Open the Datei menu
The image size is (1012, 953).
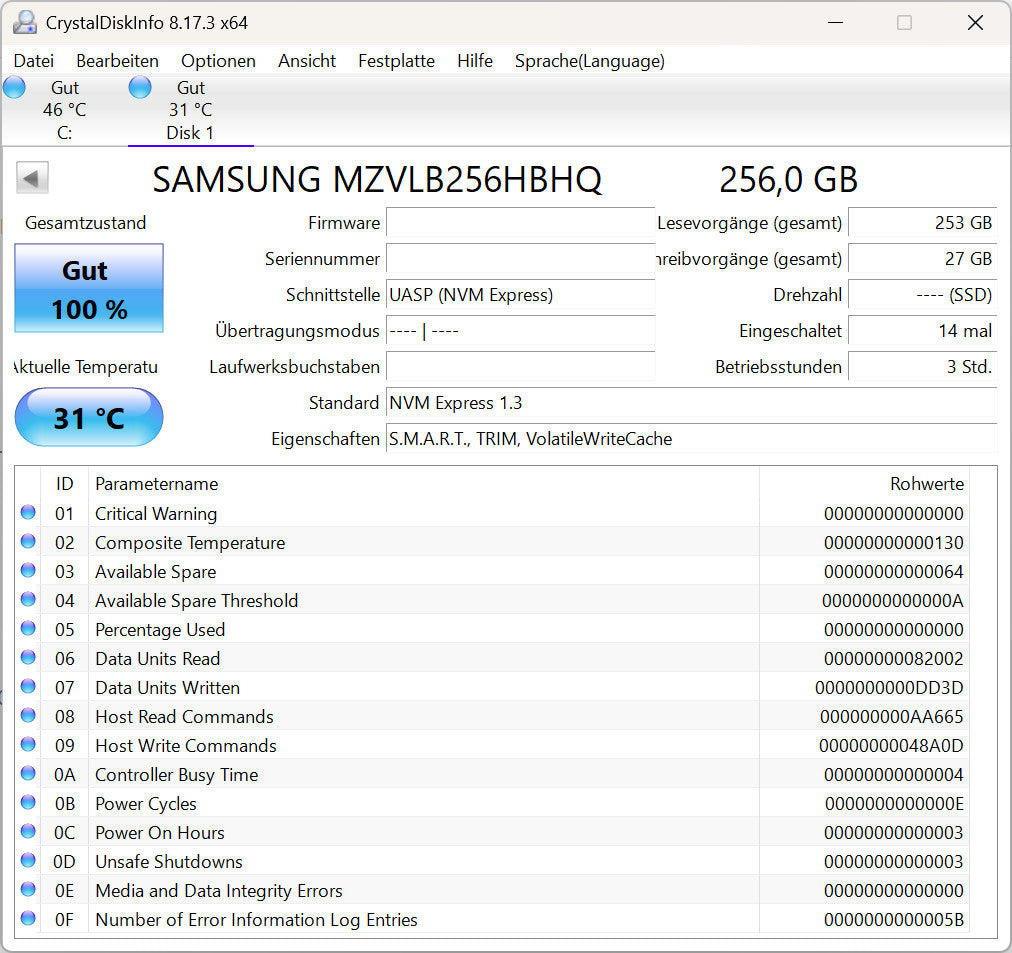(33, 61)
